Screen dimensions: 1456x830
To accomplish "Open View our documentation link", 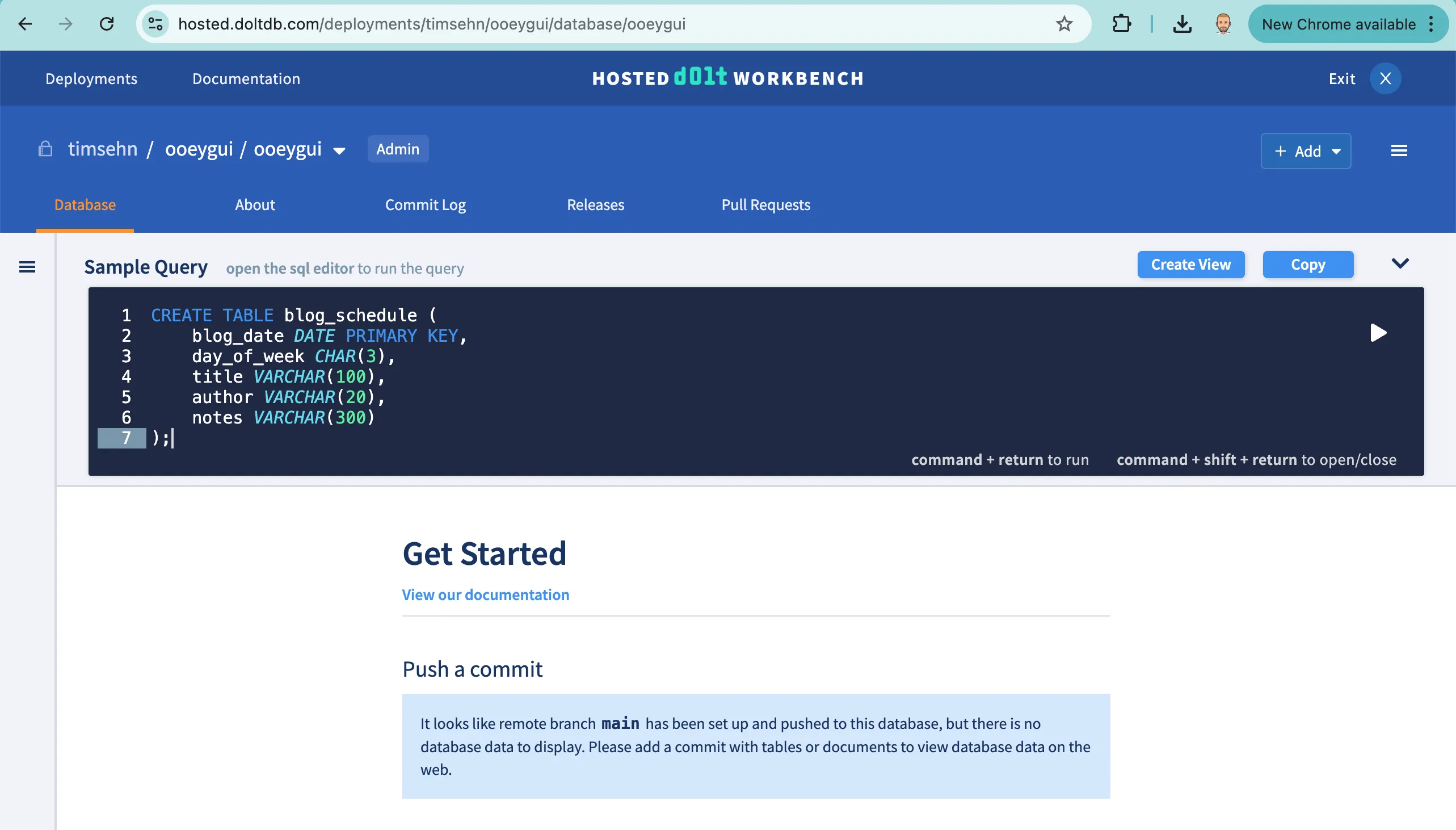I will click(485, 594).
